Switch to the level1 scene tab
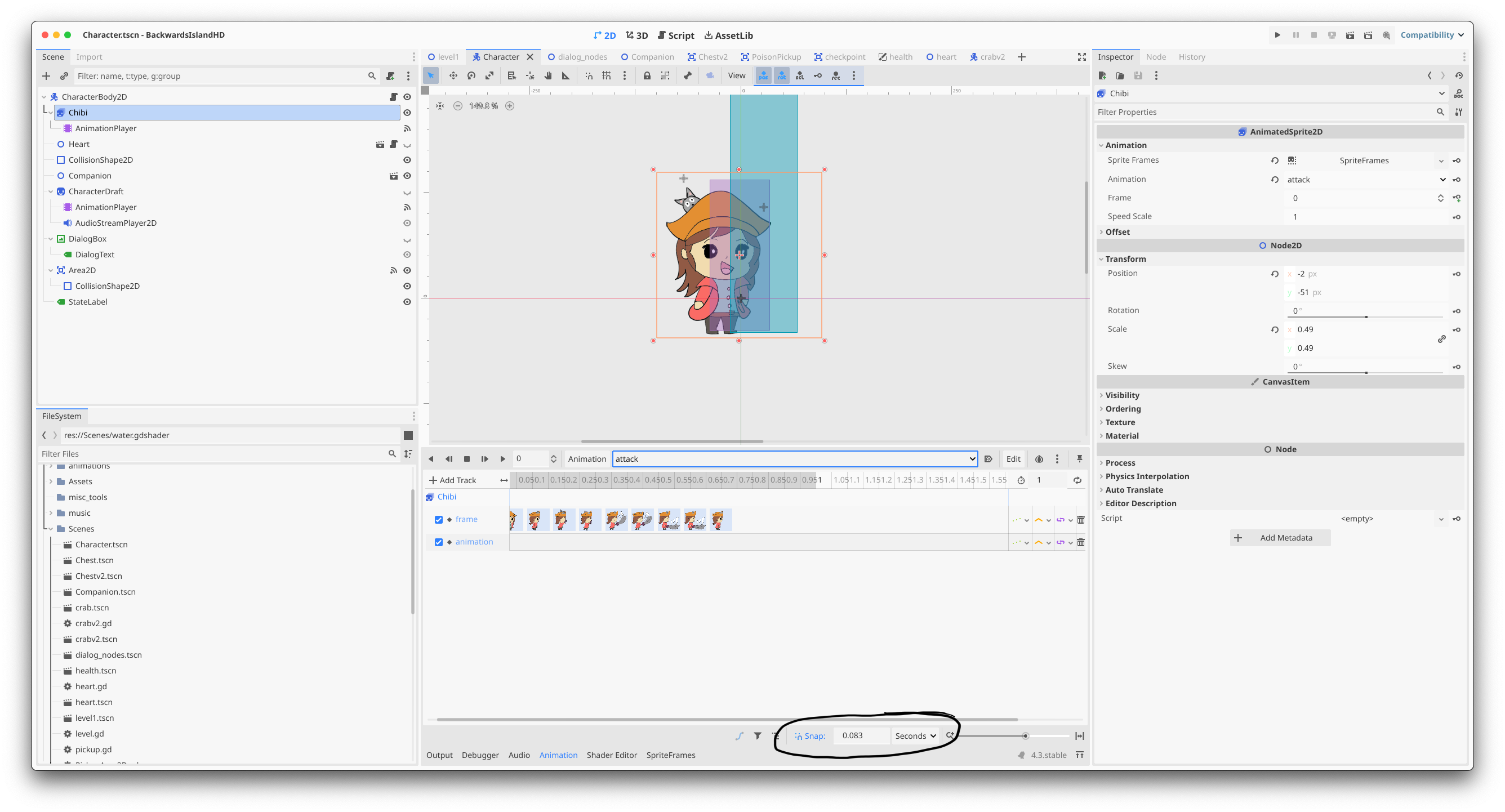The height and width of the screenshot is (812, 1505). point(447,57)
